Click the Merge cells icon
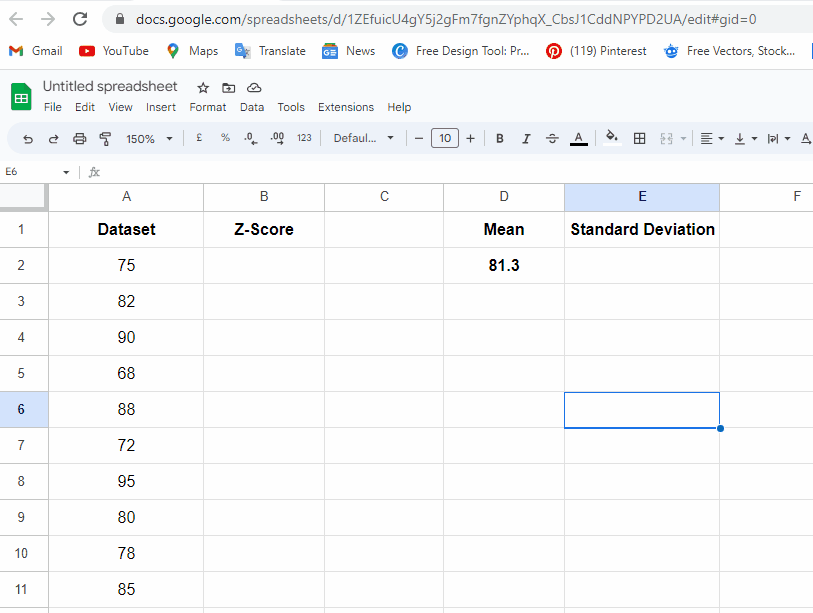The width and height of the screenshot is (813, 613). pyautogui.click(x=666, y=138)
